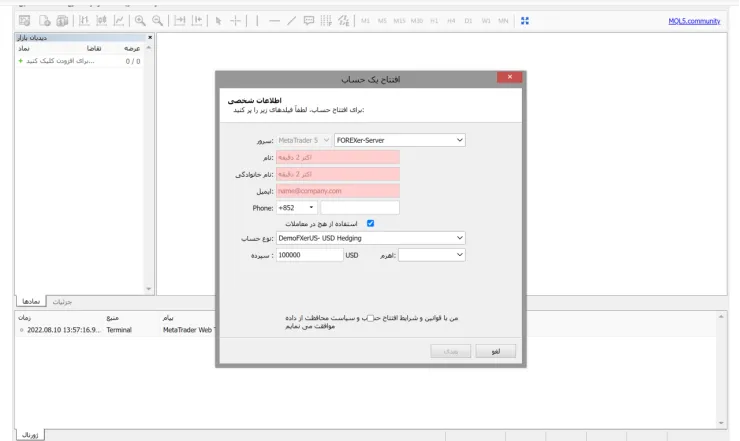Viewport: 740px width, 441px height.
Task: Click the zoom in magnifier
Action: pyautogui.click(x=140, y=21)
